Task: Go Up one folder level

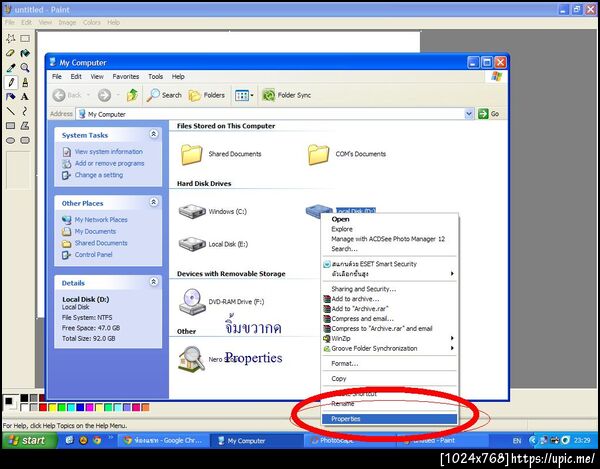Action: coord(132,95)
